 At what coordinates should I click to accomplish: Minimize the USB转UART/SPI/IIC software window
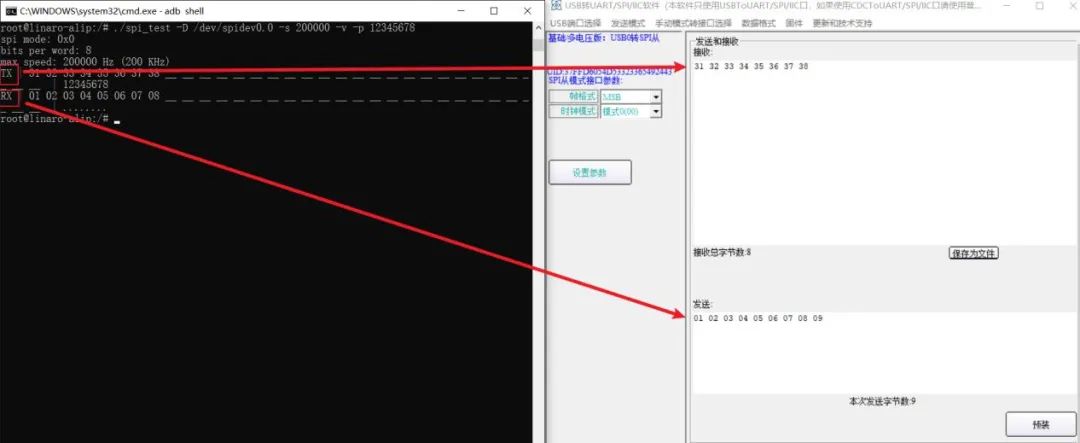[1005, 6]
